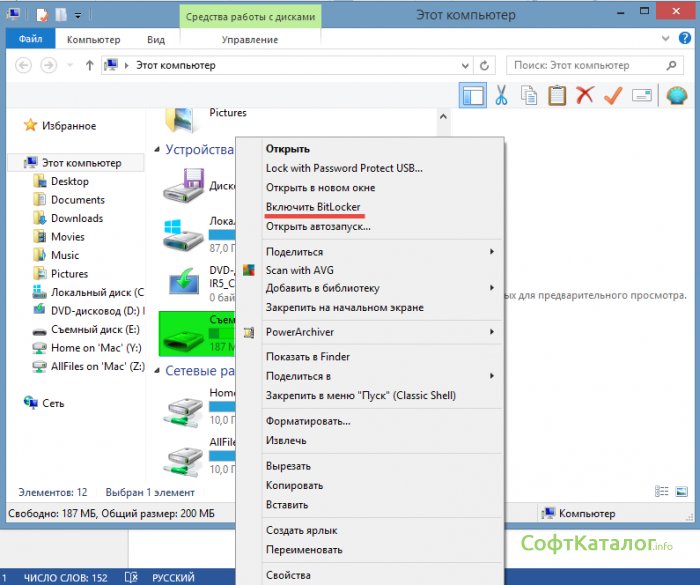Open the 'Вид' ribbon tab
700x585 pixels.
click(x=156, y=40)
